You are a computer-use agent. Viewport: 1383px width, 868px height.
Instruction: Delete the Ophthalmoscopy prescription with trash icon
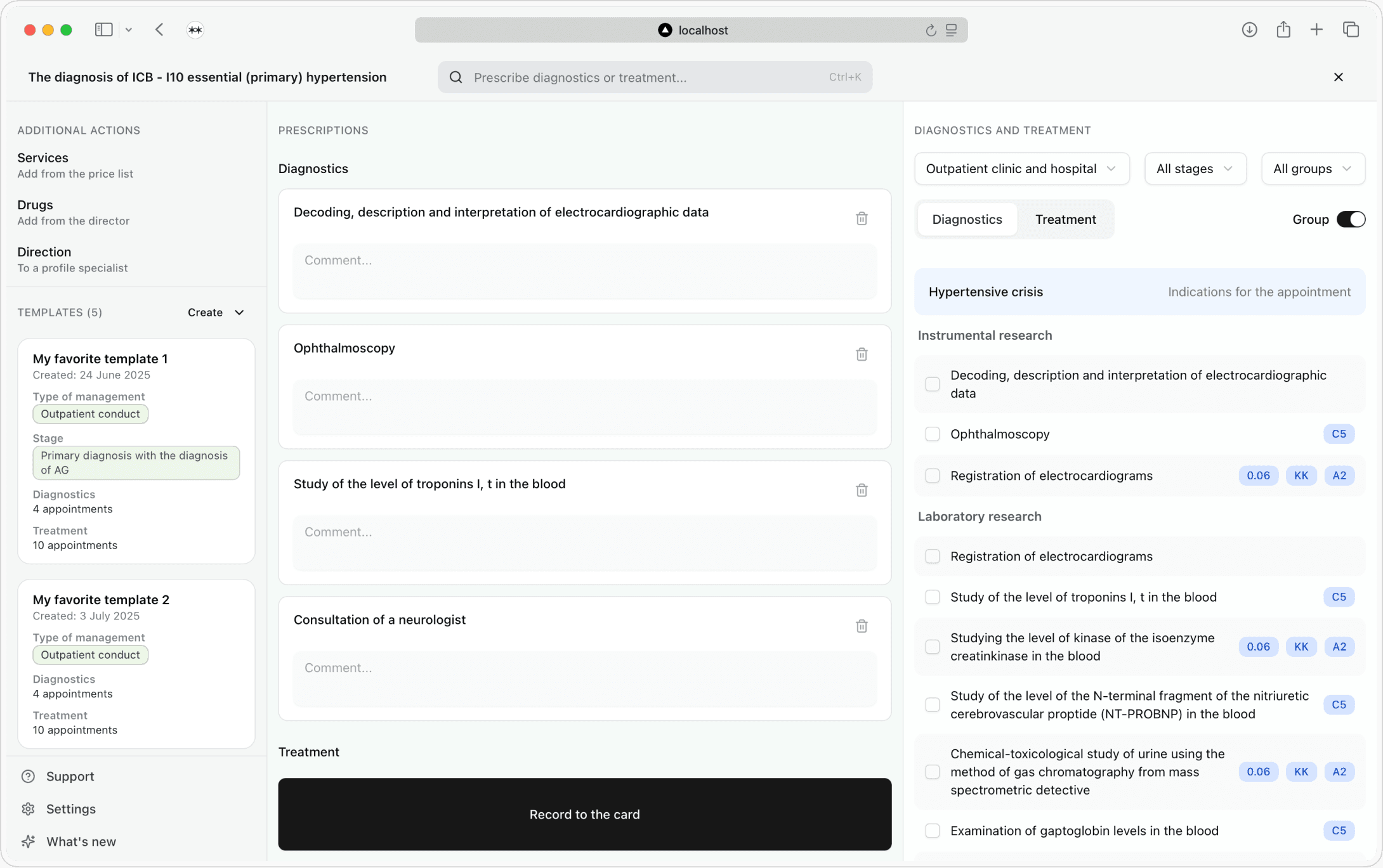pyautogui.click(x=862, y=354)
